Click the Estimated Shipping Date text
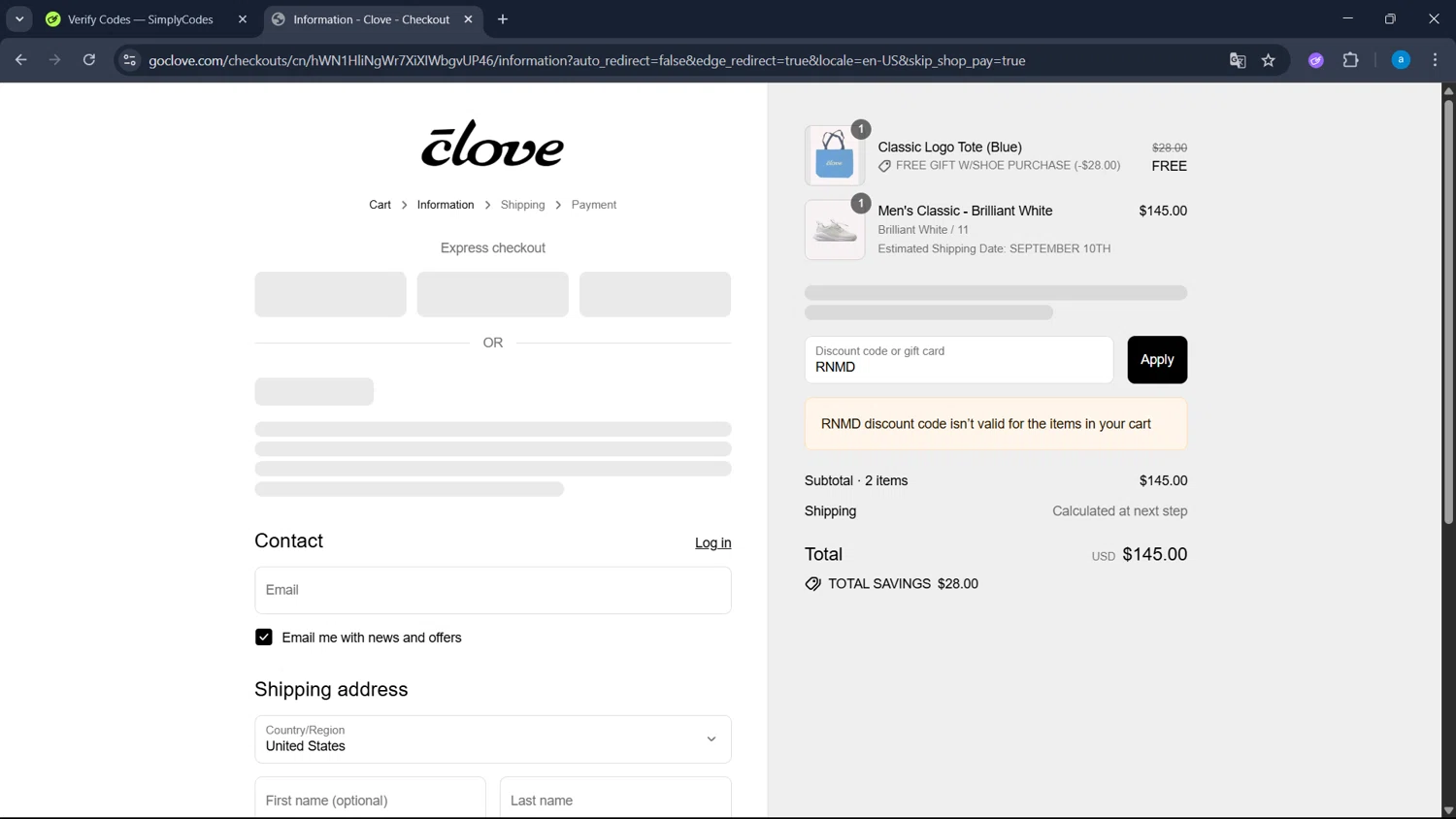The width and height of the screenshot is (1456, 819). [994, 248]
